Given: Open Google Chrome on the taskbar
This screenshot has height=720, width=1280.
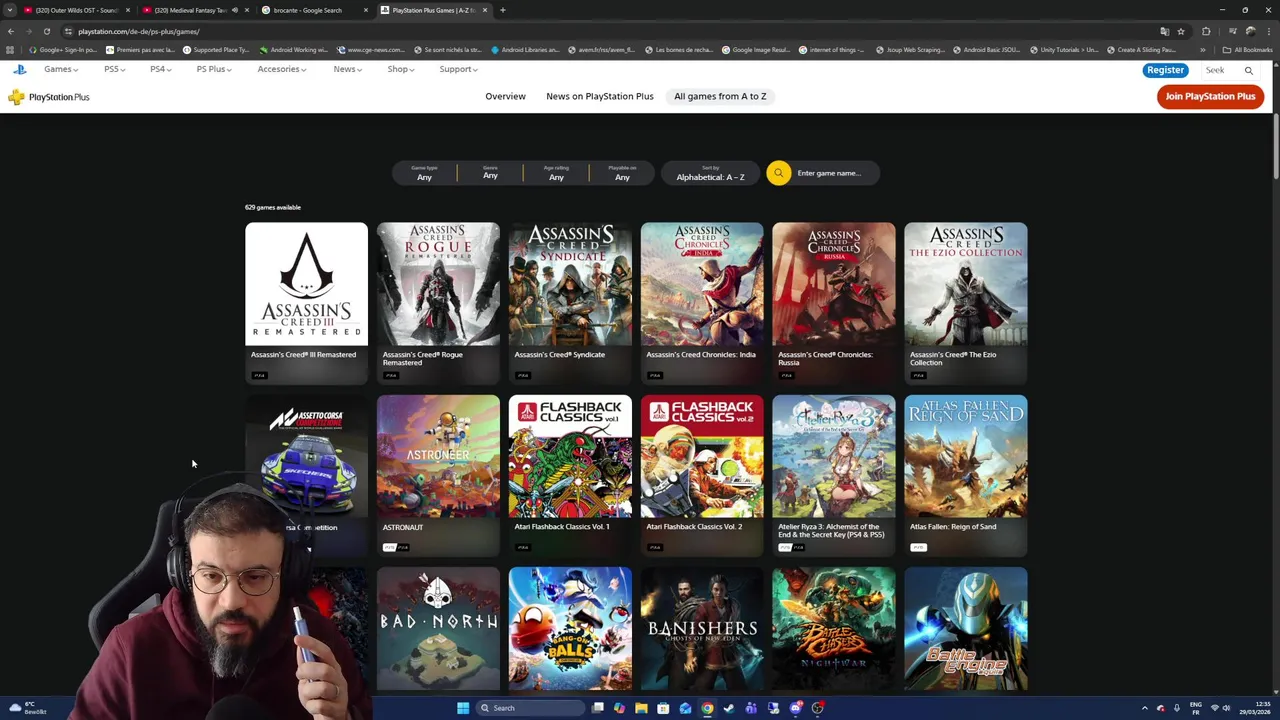Looking at the screenshot, I should (x=707, y=708).
